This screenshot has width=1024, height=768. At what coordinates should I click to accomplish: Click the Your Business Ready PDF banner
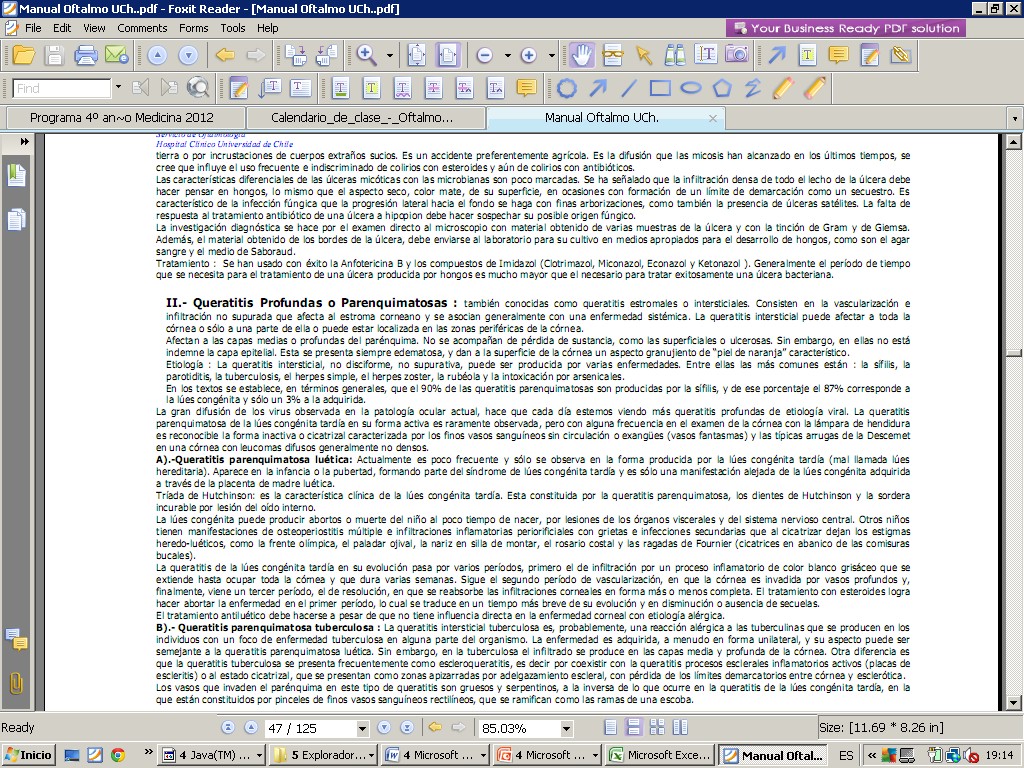(x=846, y=28)
